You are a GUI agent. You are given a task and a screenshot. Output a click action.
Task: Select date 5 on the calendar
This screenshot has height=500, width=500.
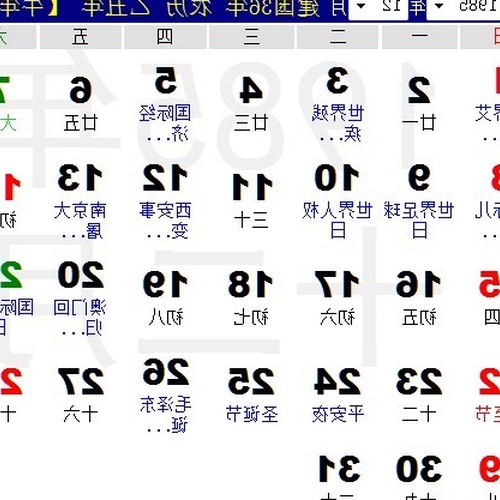tap(166, 80)
